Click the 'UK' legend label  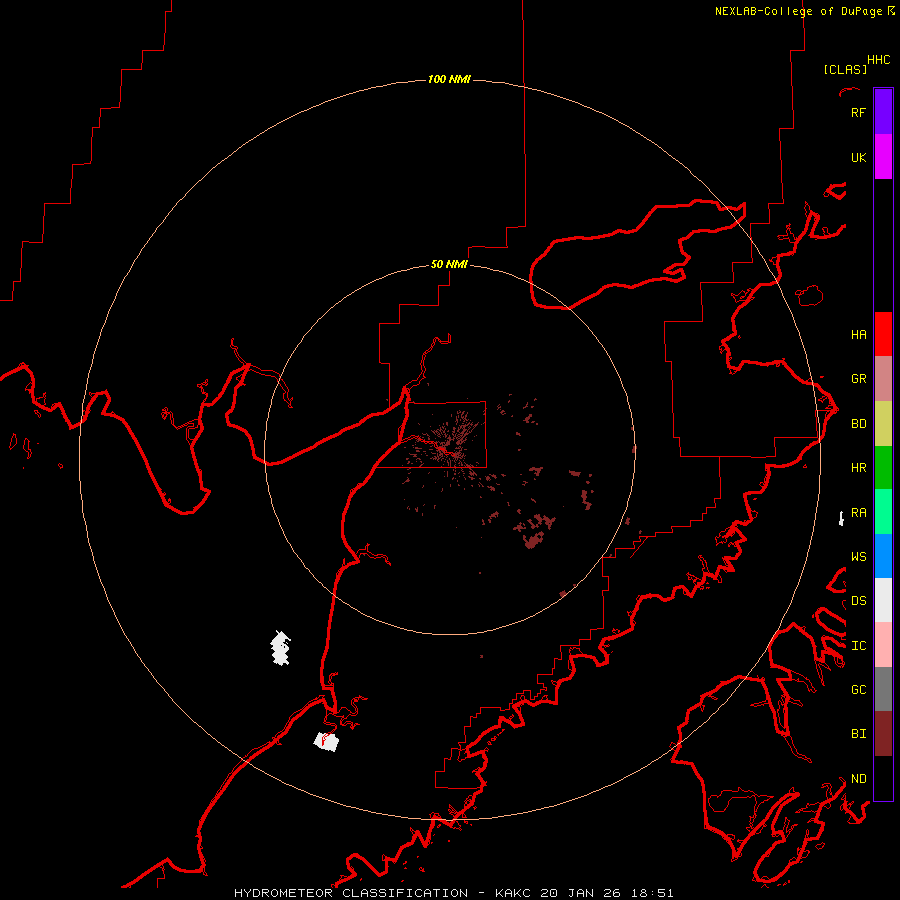pos(858,157)
